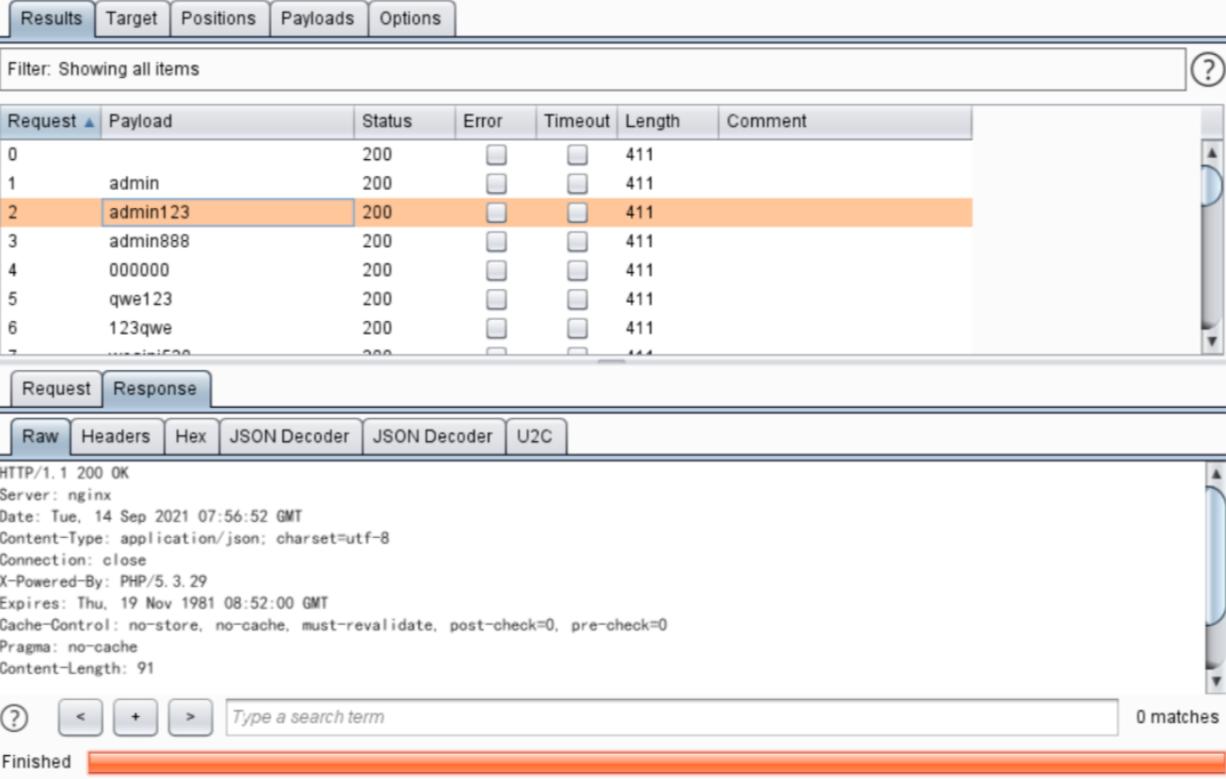The image size is (1226, 779).
Task: Switch to the Request message tab
Action: [x=56, y=389]
